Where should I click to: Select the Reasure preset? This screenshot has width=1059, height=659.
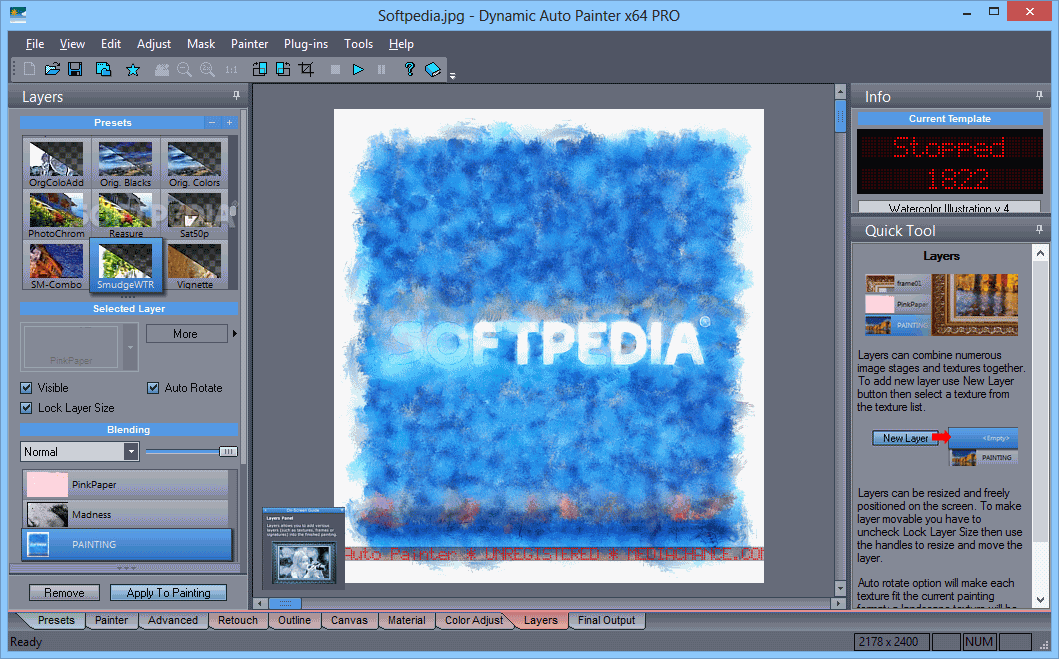(x=126, y=215)
